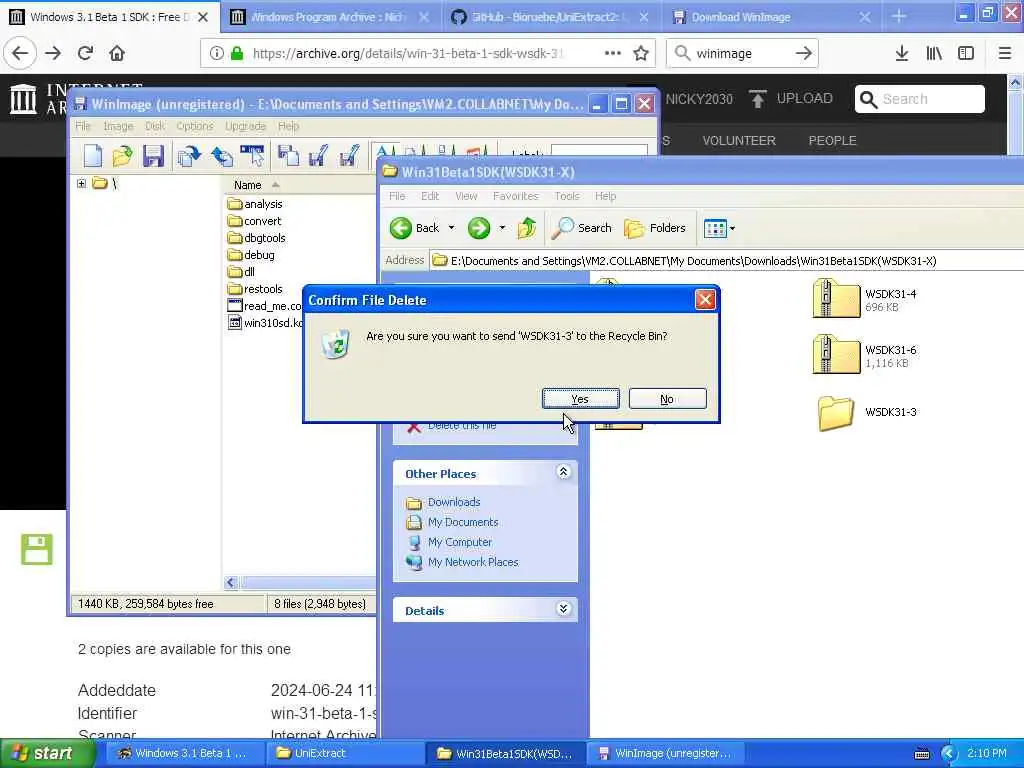
Task: Open the Back history dropdown arrow
Action: 451,228
